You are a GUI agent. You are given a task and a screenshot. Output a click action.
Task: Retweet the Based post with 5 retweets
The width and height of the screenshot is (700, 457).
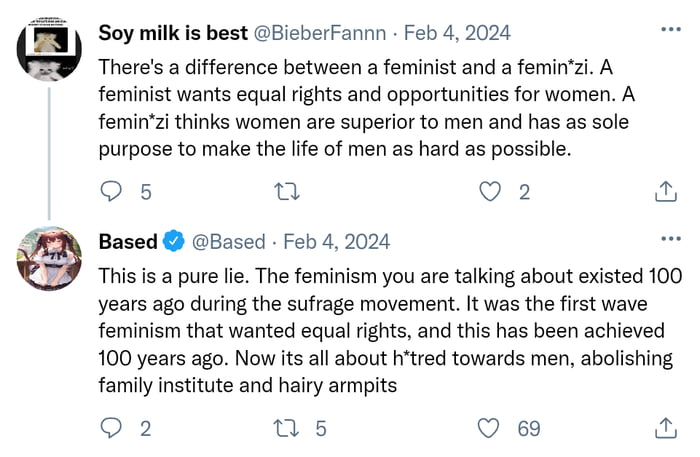pos(286,428)
